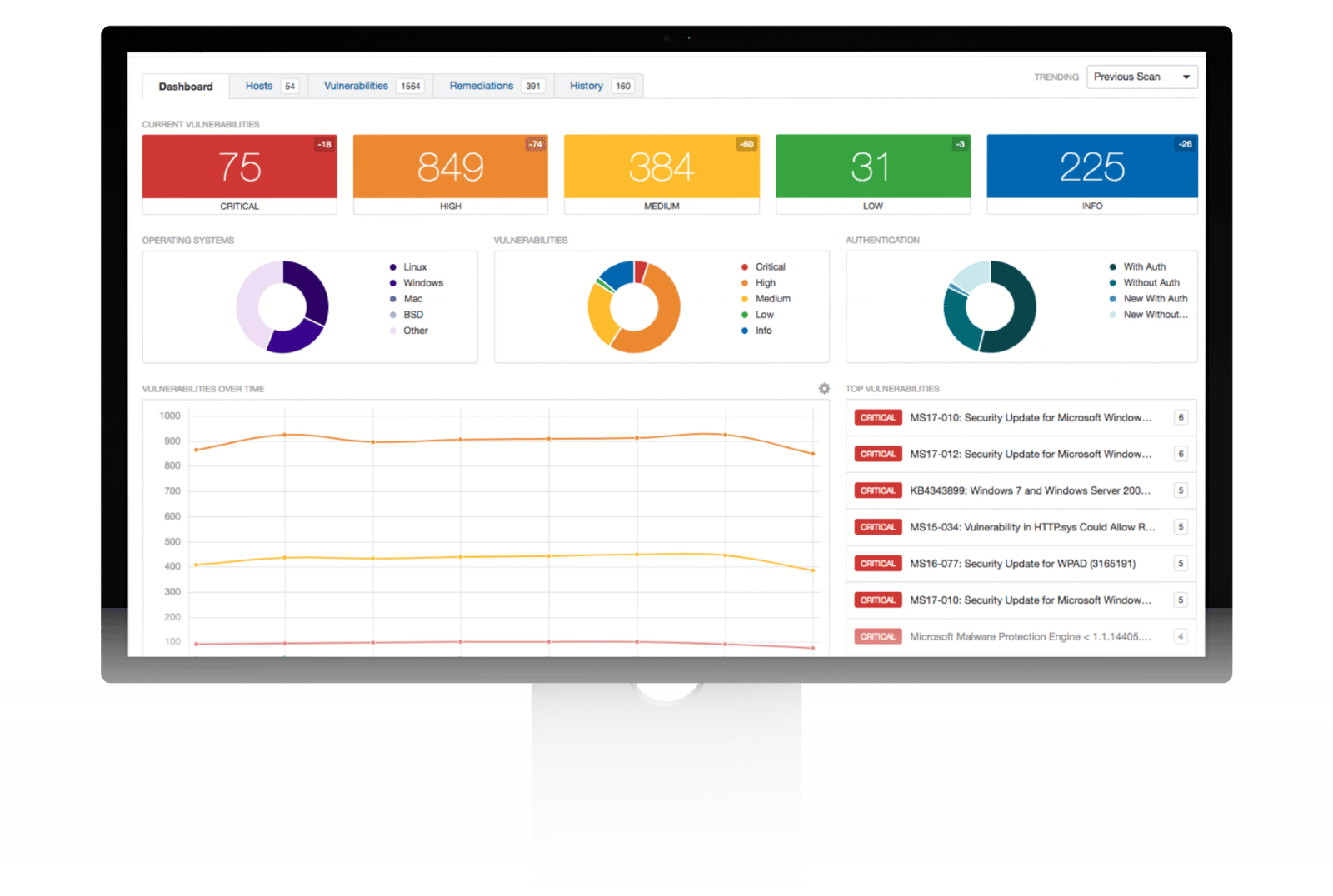This screenshot has width=1333, height=896.
Task: Open the Vulnerabilities tab
Action: [356, 86]
